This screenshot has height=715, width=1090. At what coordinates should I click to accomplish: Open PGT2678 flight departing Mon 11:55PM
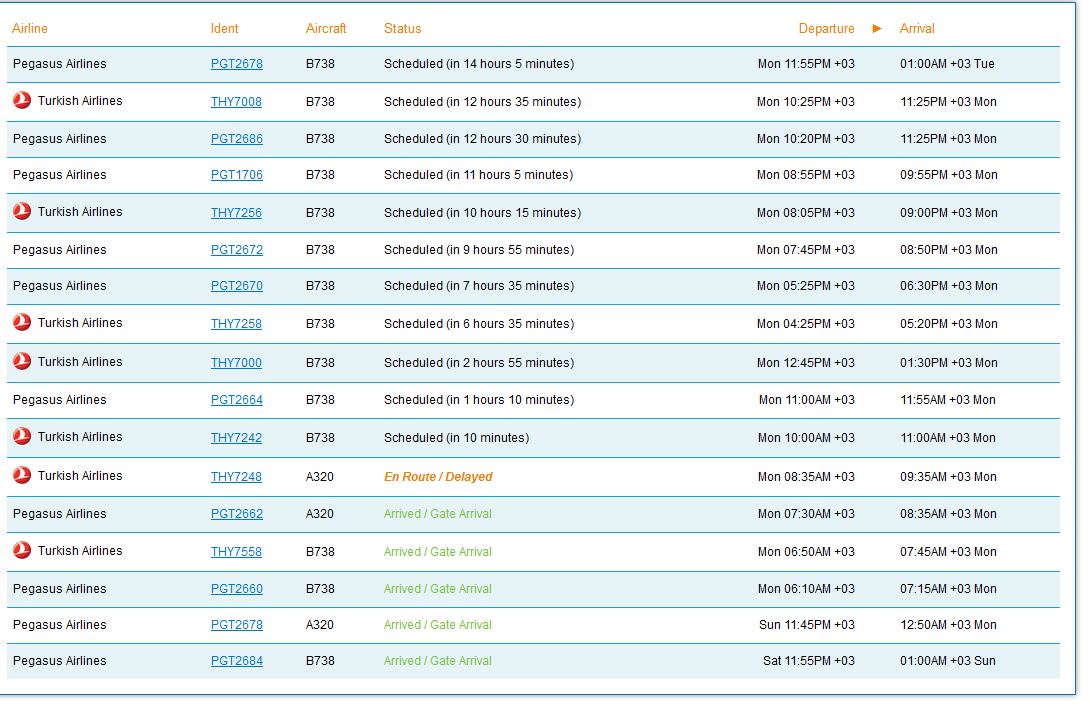pos(237,64)
